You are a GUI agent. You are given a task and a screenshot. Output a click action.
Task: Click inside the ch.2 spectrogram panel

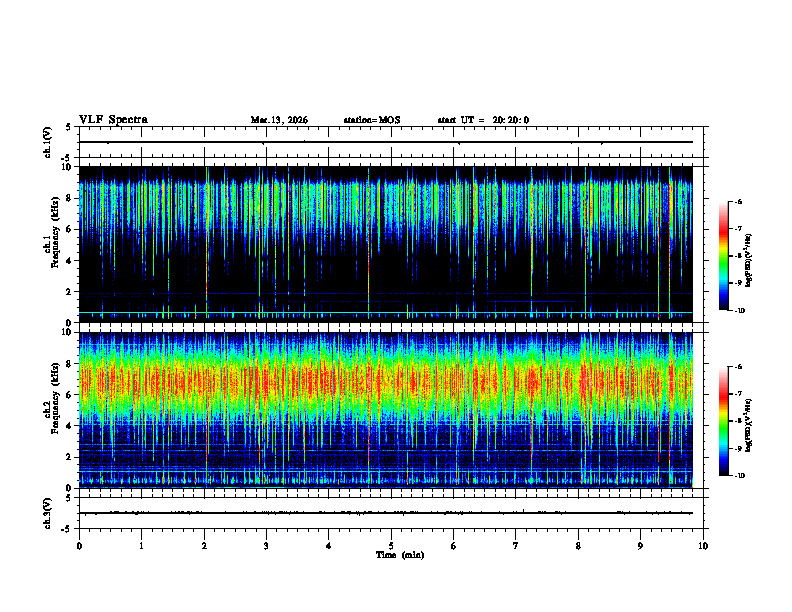point(386,410)
